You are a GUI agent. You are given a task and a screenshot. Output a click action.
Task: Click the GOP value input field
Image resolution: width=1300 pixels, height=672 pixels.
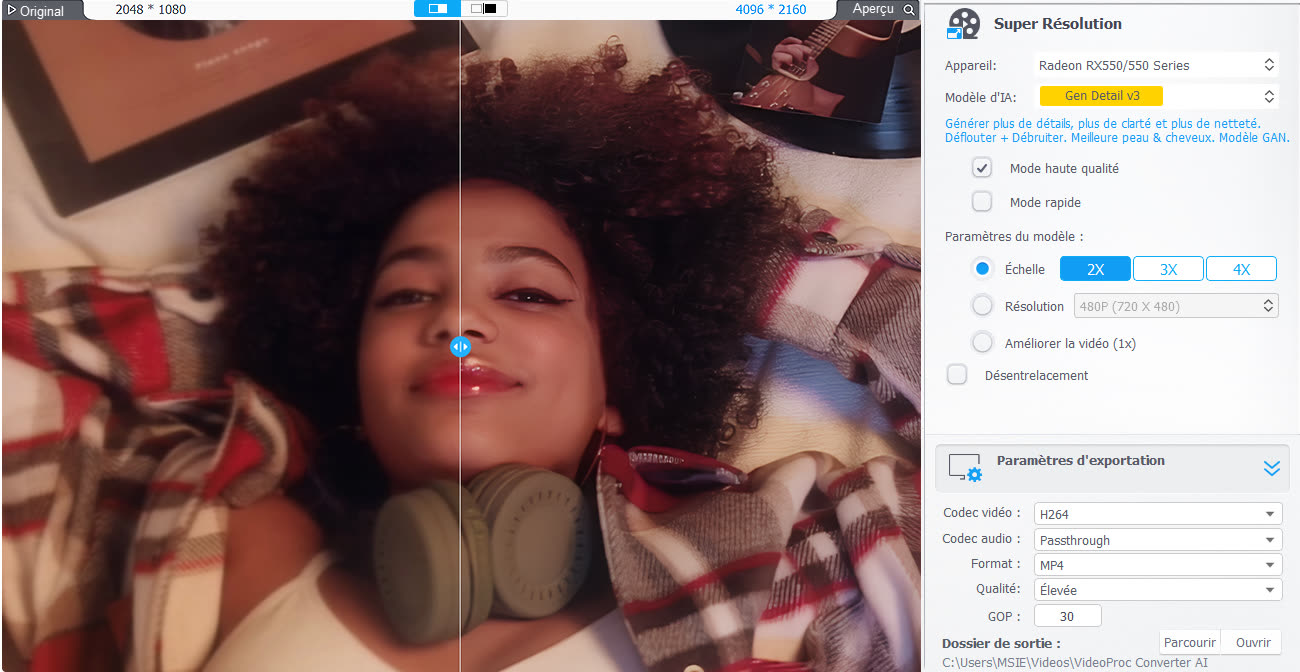(1067, 616)
